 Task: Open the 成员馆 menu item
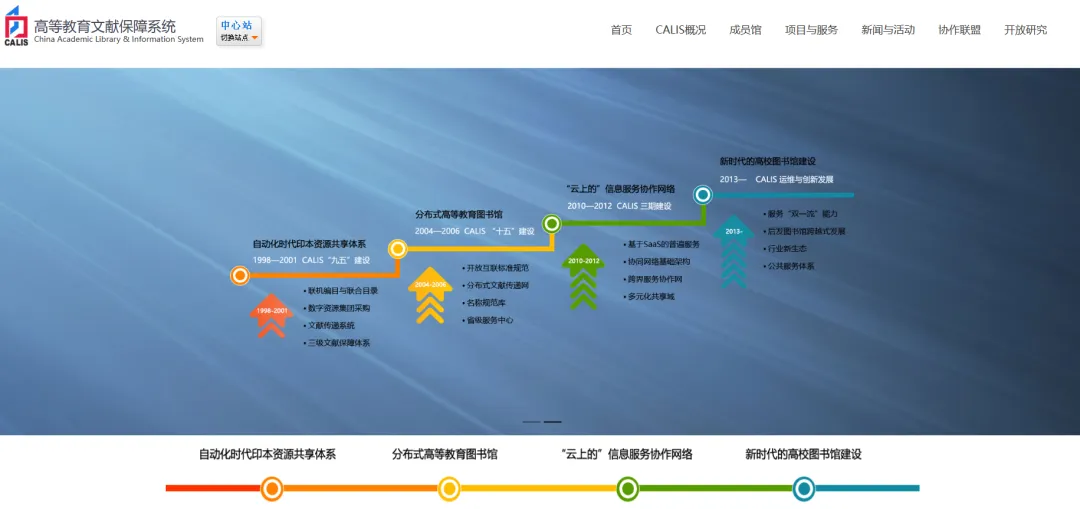click(745, 30)
